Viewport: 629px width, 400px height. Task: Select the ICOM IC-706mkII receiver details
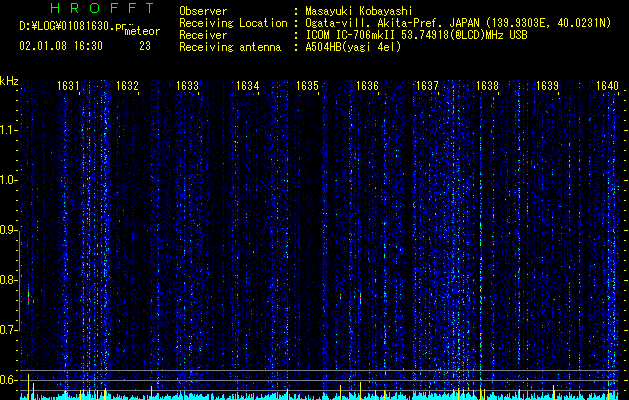point(416,35)
